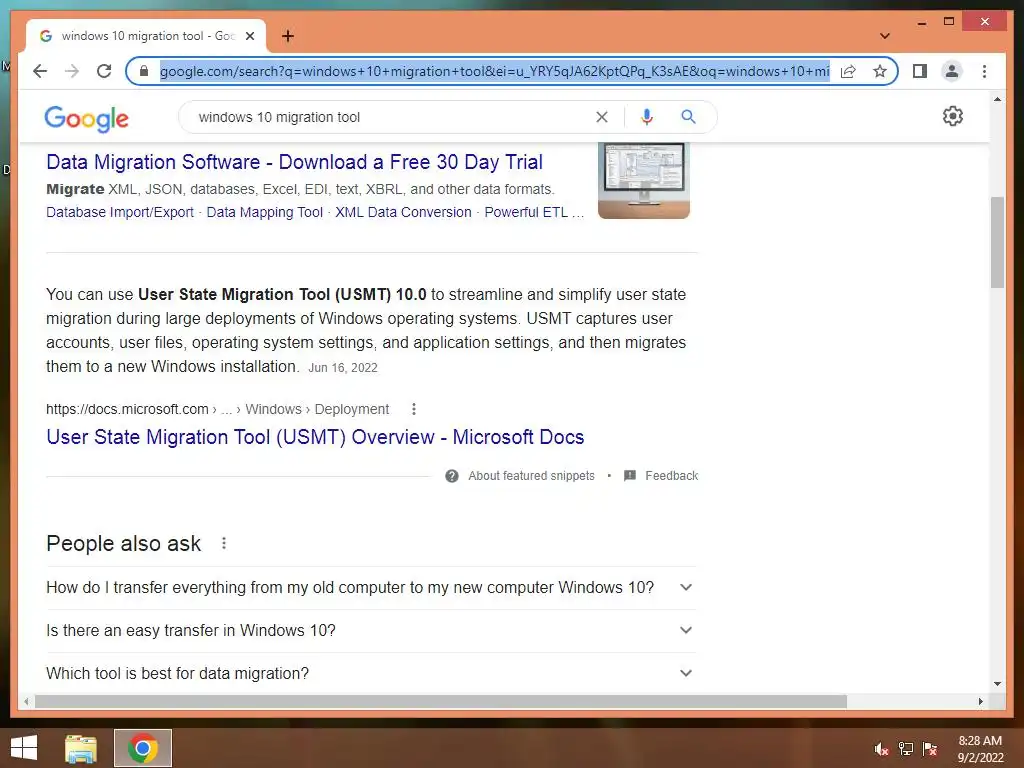Click the Feedback flag icon
This screenshot has width=1024, height=768.
(x=630, y=475)
